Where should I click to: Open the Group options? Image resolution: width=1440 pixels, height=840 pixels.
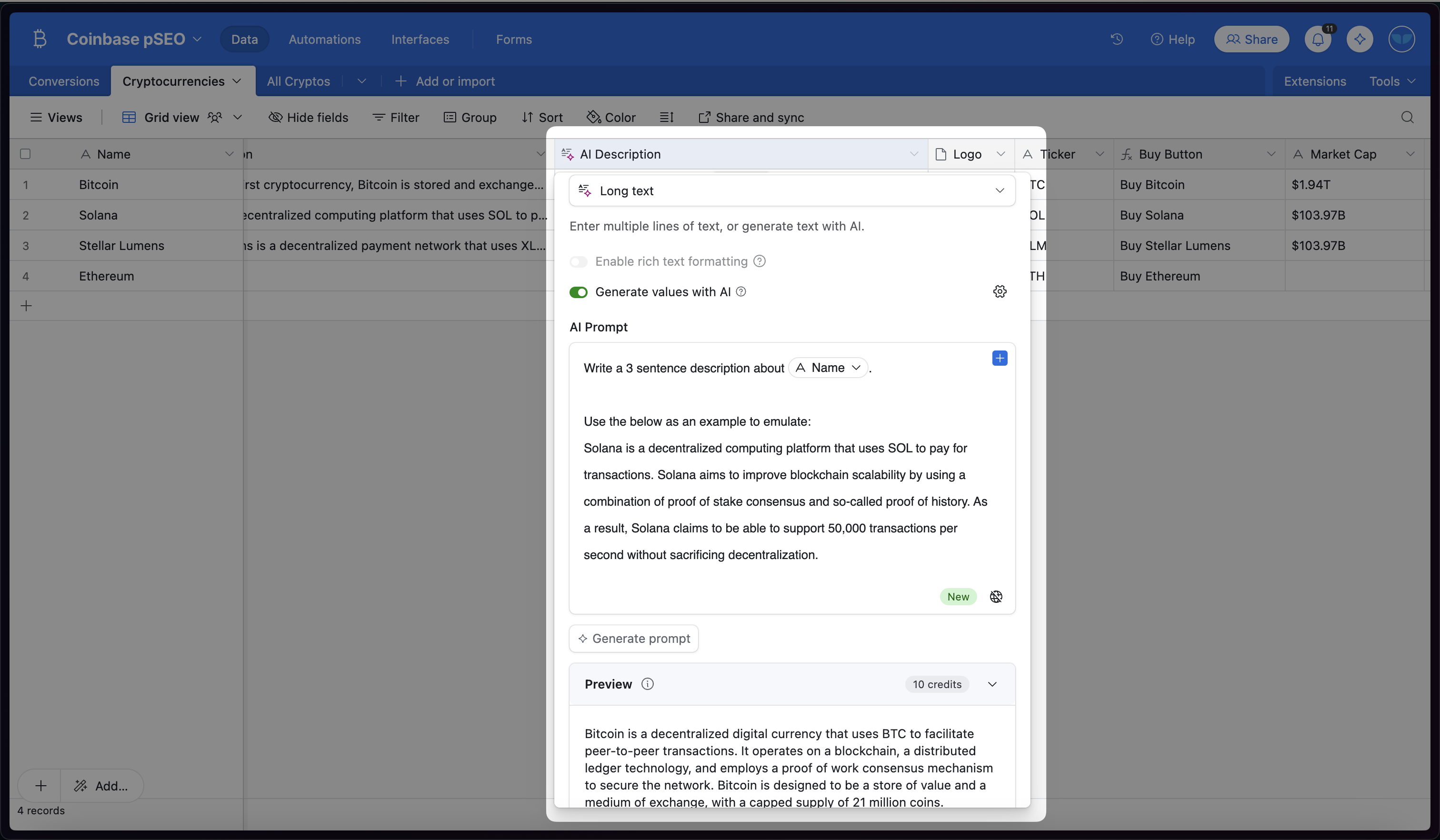470,117
